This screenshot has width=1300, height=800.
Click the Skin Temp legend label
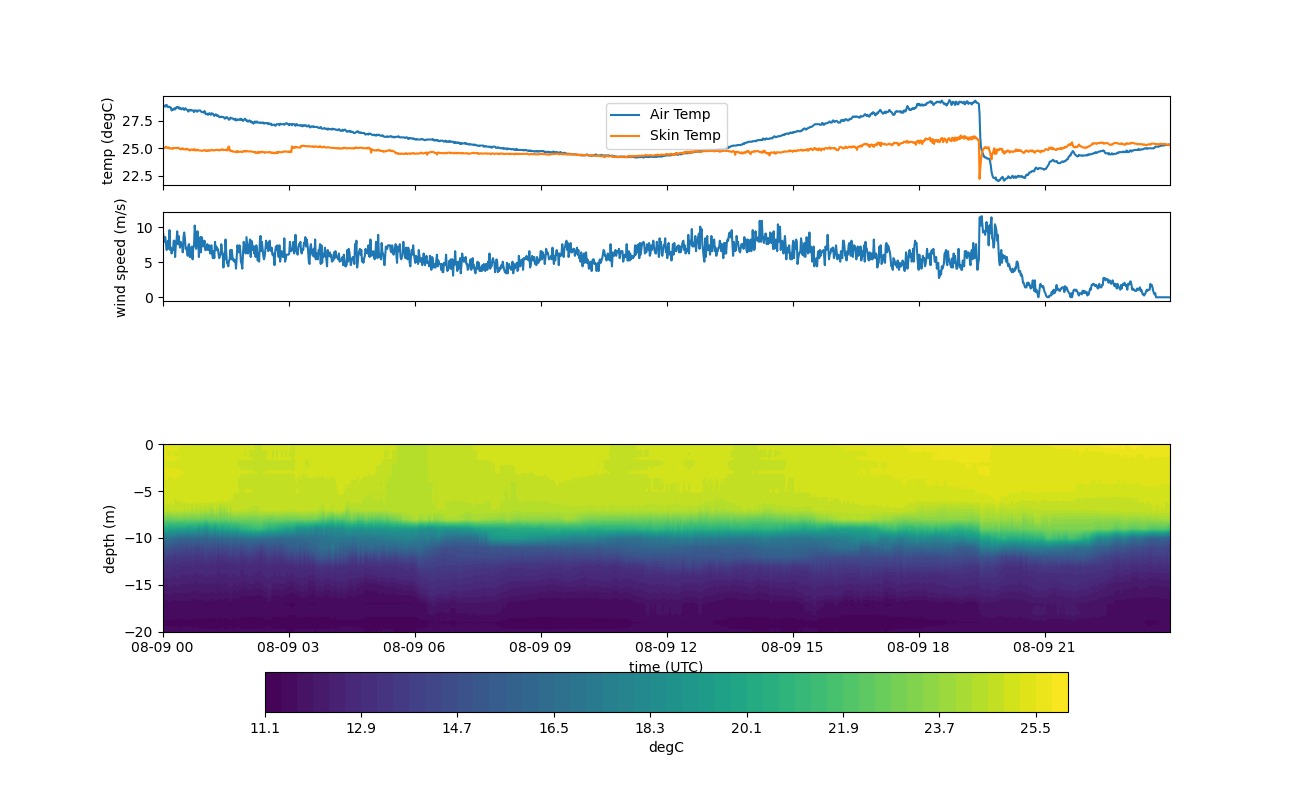pyautogui.click(x=684, y=135)
